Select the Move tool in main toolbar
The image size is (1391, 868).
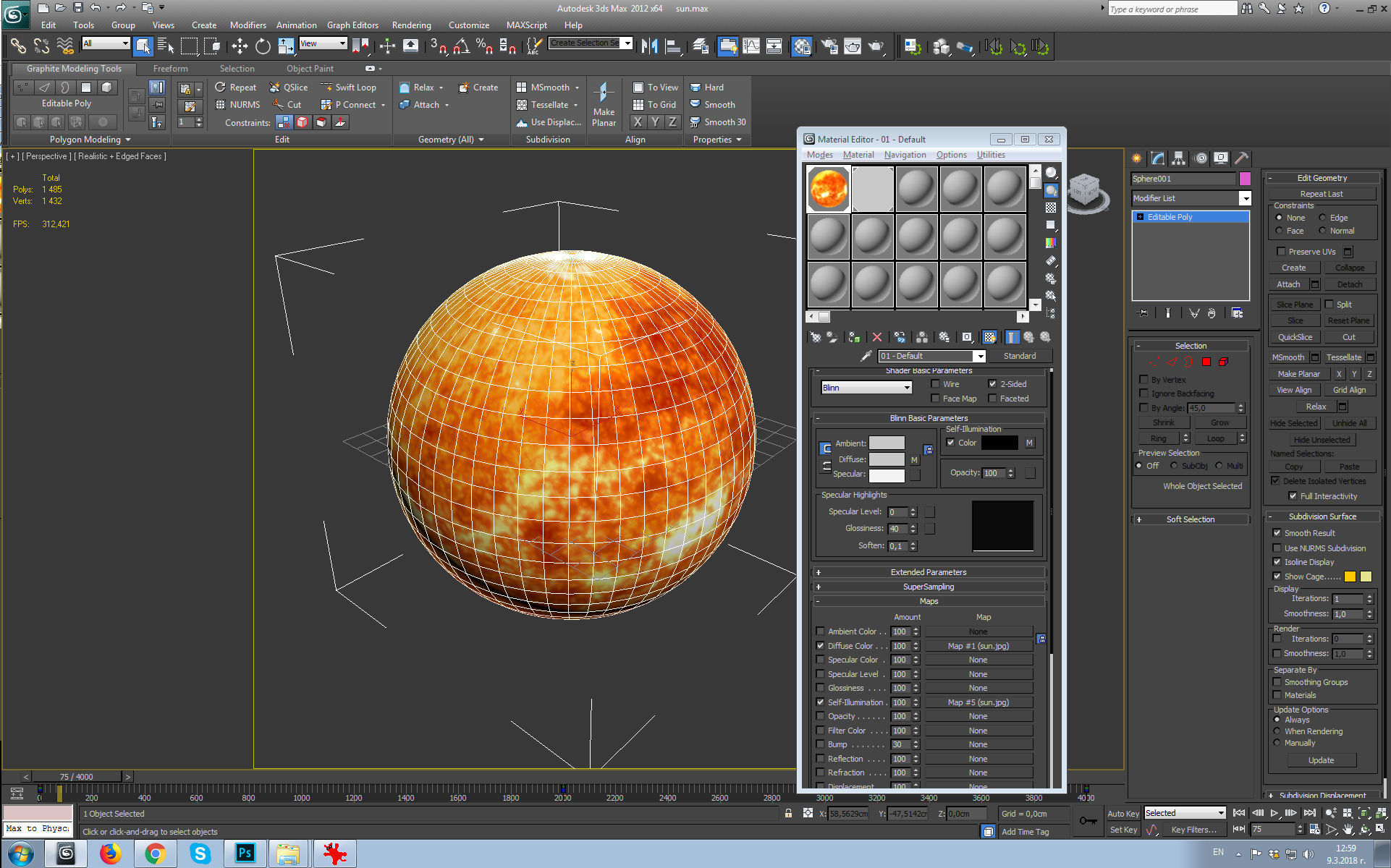click(x=240, y=47)
